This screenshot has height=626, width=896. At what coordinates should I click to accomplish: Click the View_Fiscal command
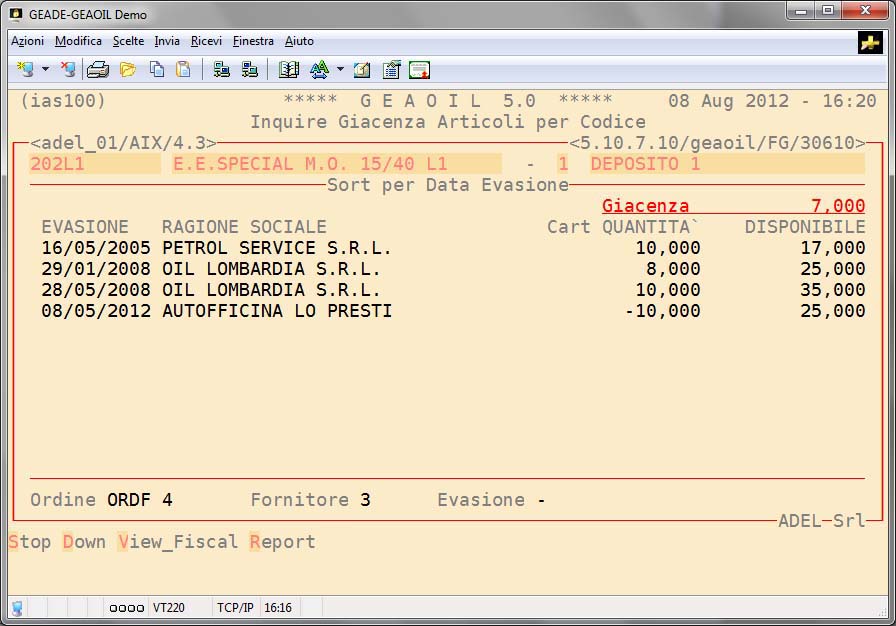point(178,542)
